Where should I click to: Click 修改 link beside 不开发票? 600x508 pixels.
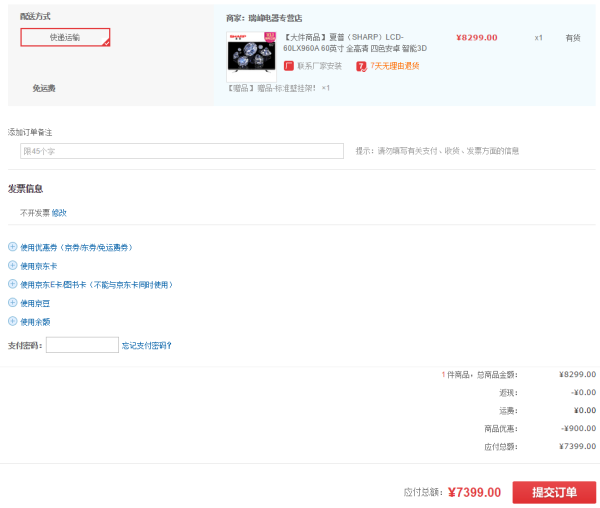(59, 213)
